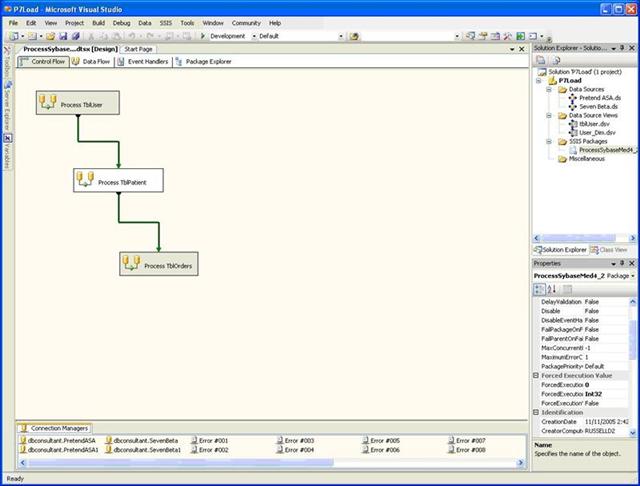The width and height of the screenshot is (640, 486).
Task: Open the Properties object selector dropdown
Action: 633,276
